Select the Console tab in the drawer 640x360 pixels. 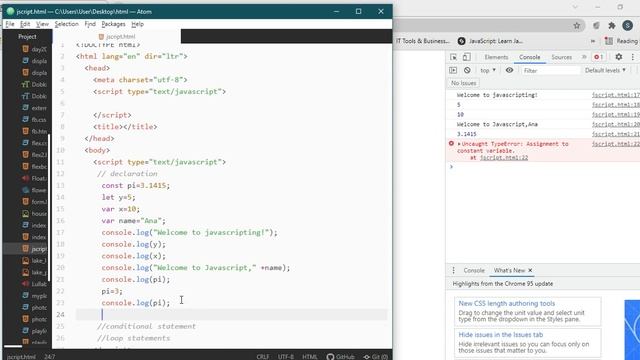(474, 270)
